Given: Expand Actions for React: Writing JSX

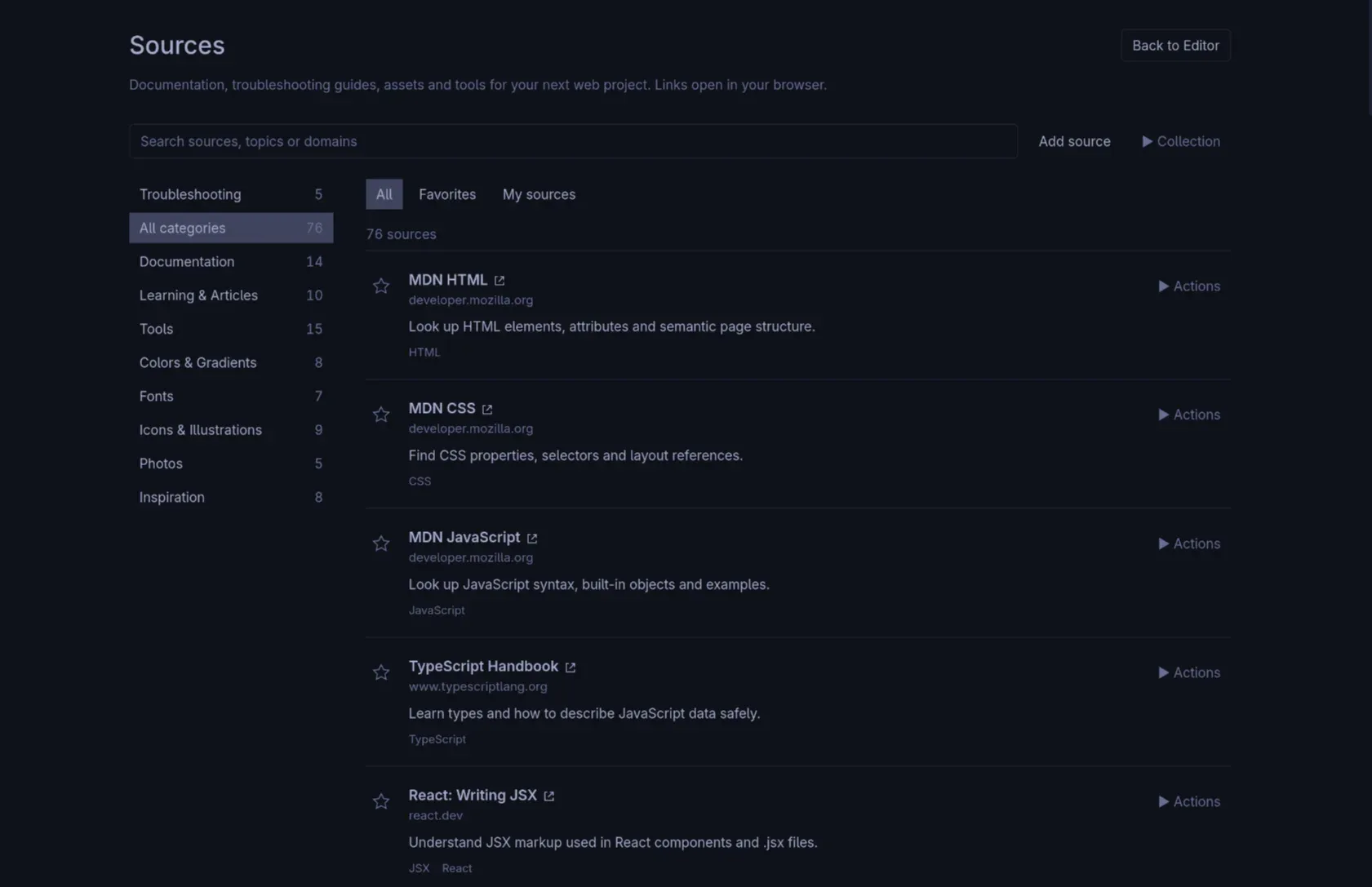Looking at the screenshot, I should point(1189,801).
